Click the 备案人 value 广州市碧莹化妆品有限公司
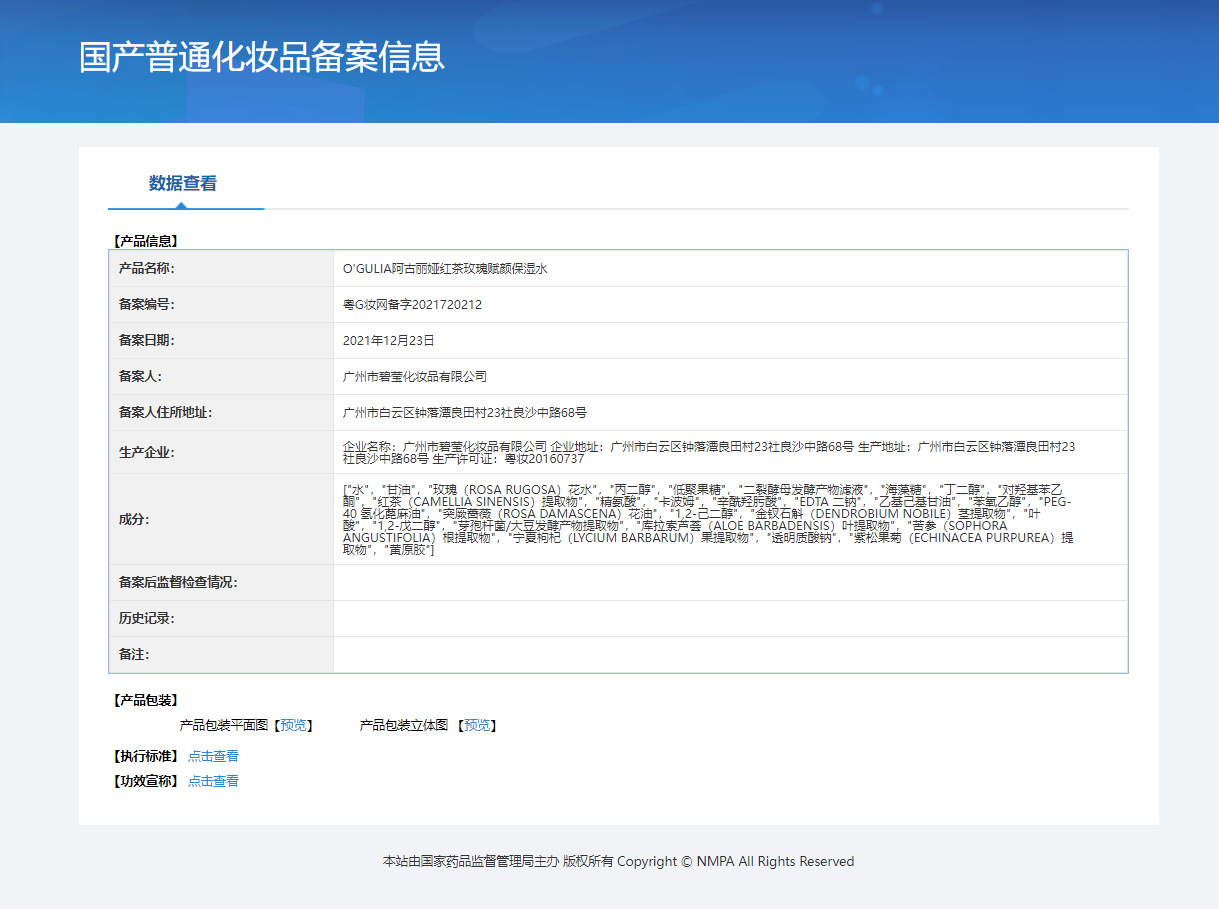Screen dimensions: 1219x909 point(415,377)
